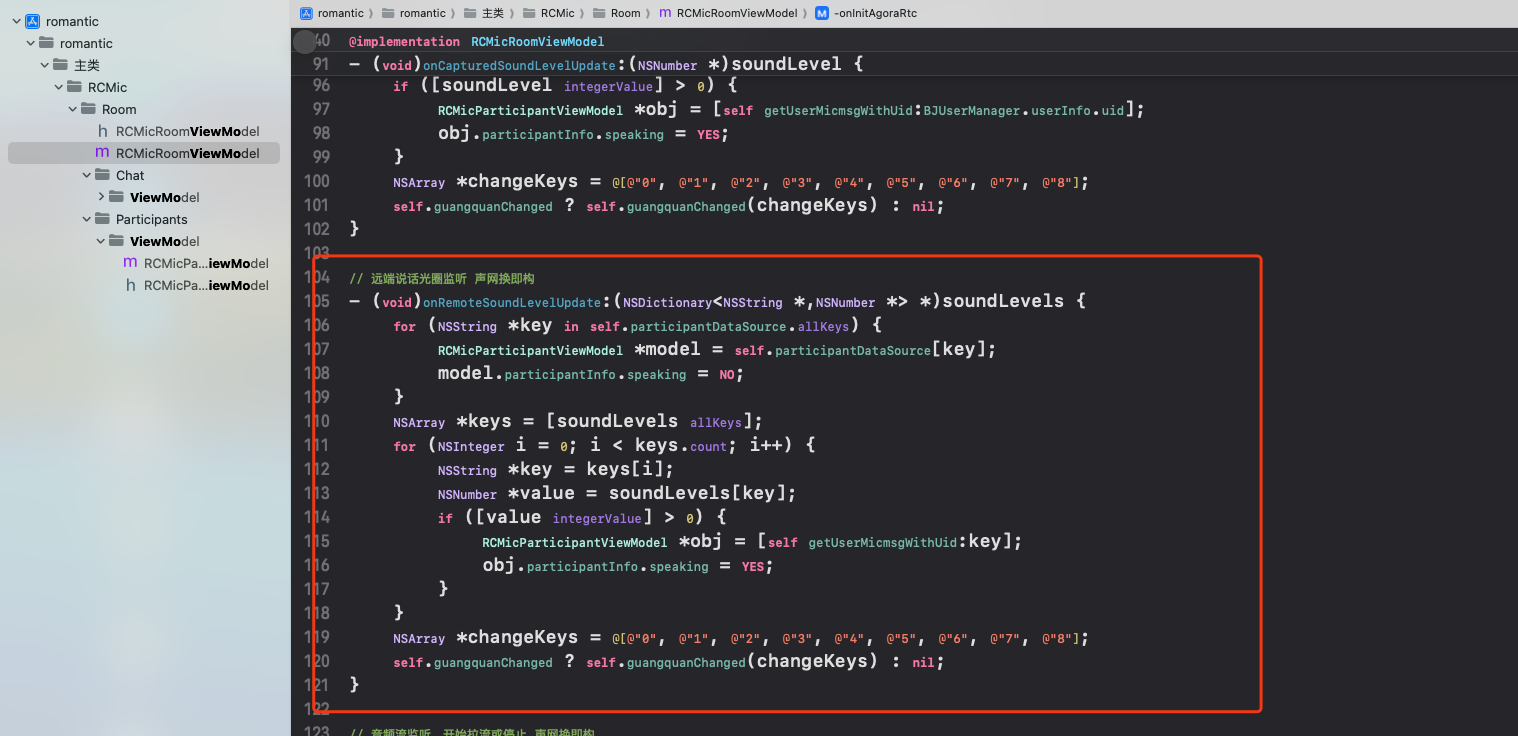Click the blue 'M' method icon in jump bar

(822, 13)
